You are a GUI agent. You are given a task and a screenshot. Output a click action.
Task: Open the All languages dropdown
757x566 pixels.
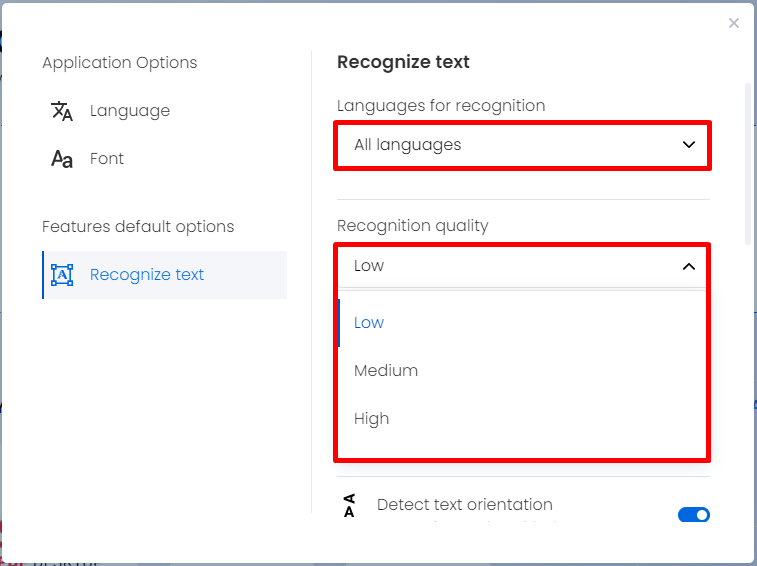pyautogui.click(x=522, y=145)
